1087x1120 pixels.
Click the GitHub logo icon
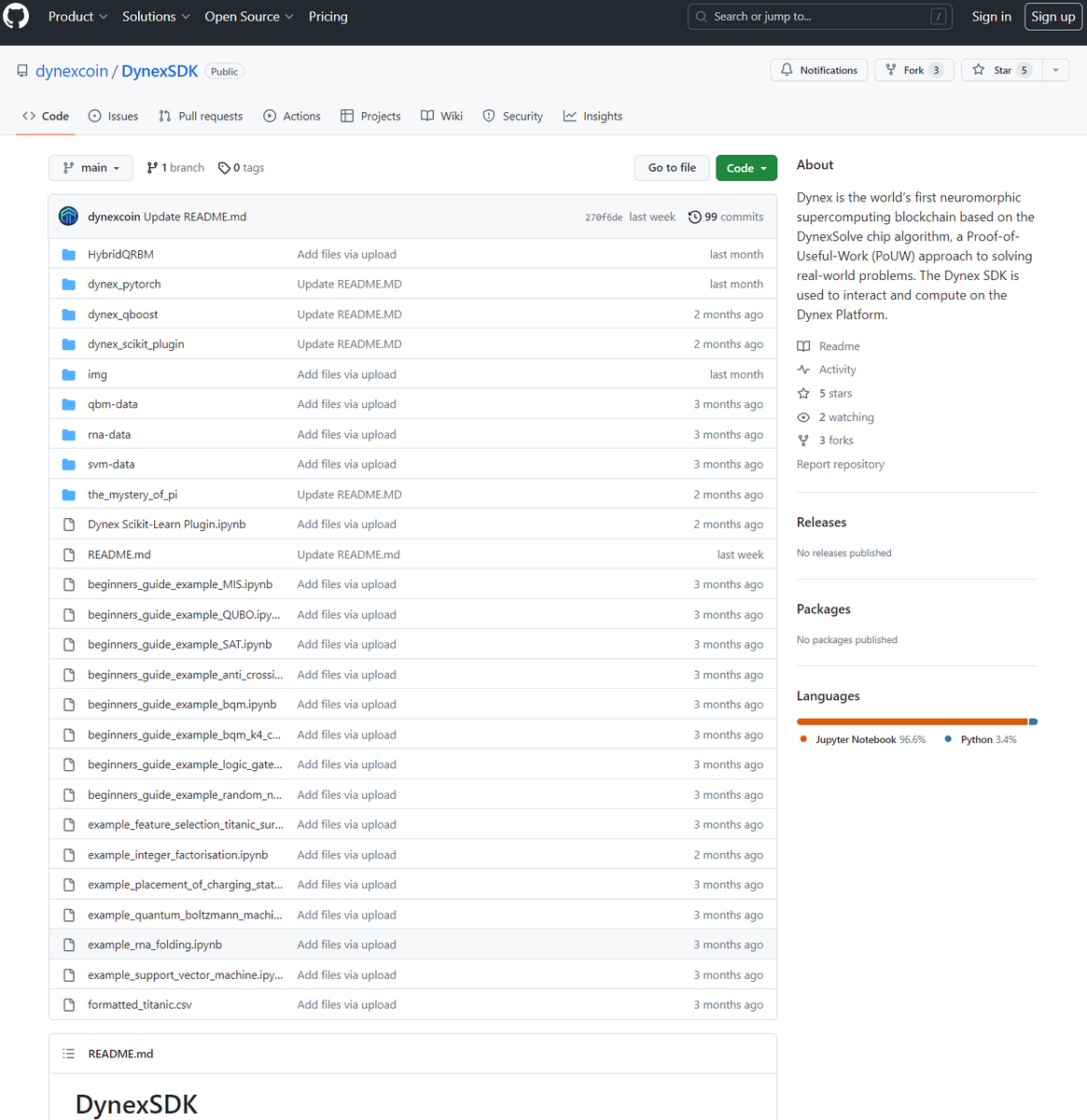click(16, 17)
